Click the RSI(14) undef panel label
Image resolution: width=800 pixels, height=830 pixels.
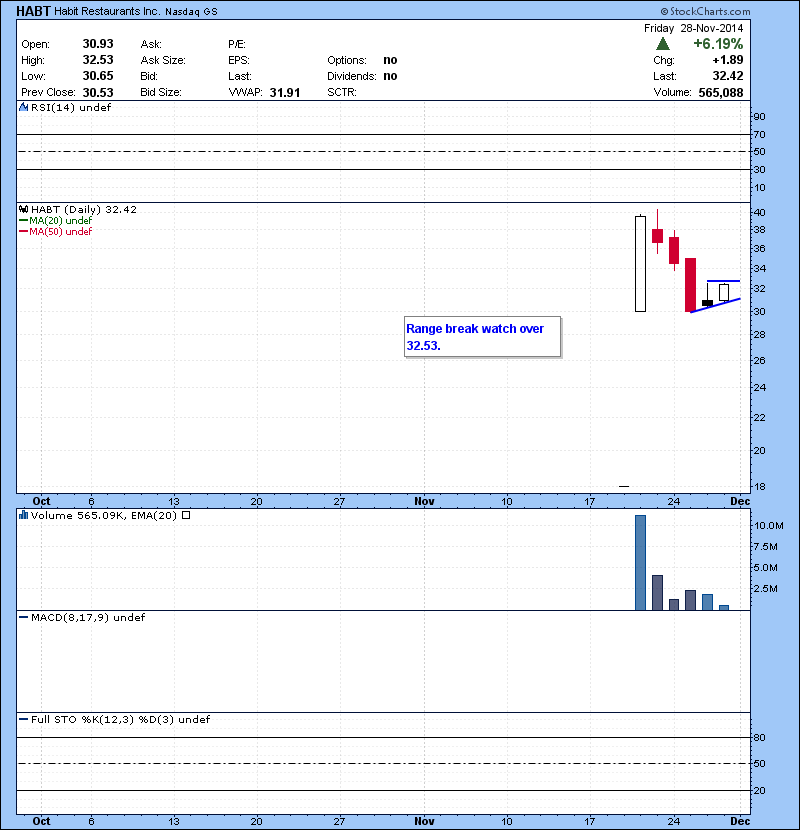click(x=71, y=107)
